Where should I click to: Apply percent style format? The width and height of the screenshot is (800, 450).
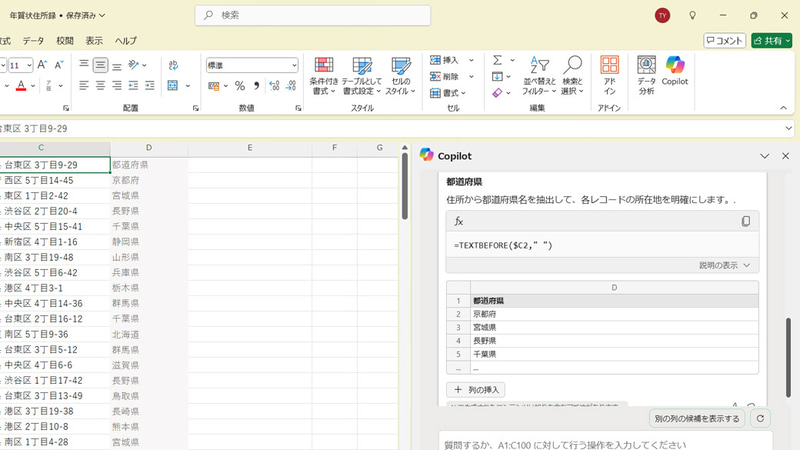coord(240,86)
